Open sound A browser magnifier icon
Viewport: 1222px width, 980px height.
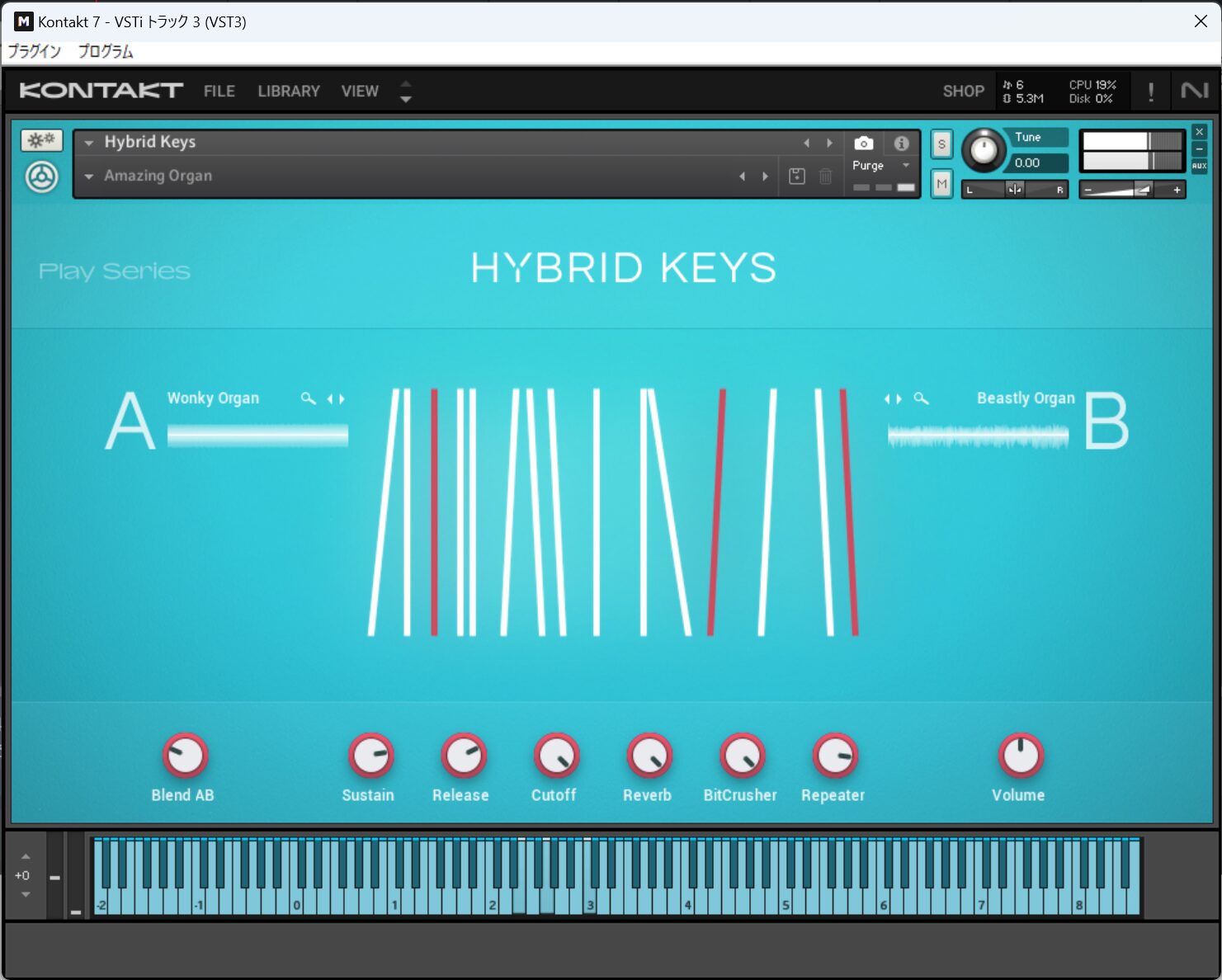(308, 398)
